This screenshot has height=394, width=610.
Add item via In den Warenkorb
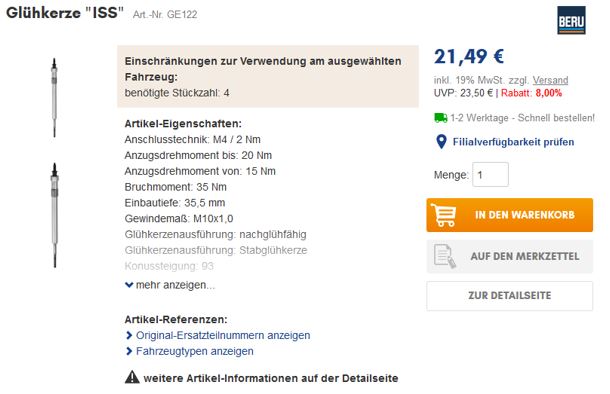tap(509, 215)
